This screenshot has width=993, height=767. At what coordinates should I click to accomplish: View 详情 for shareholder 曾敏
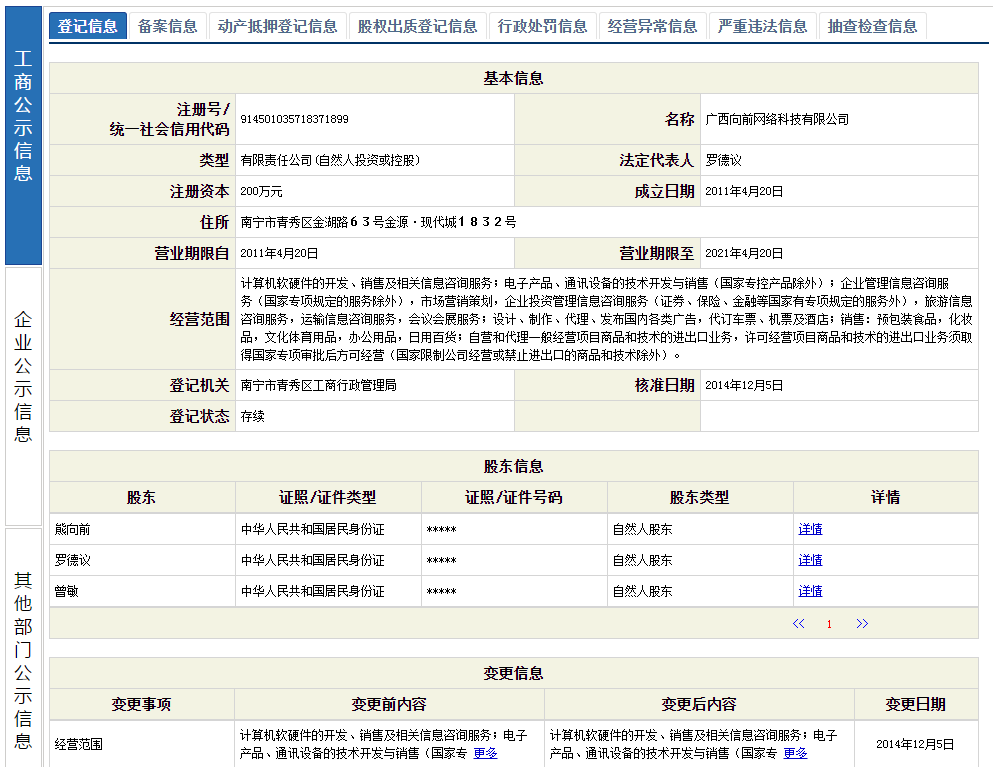pos(809,590)
